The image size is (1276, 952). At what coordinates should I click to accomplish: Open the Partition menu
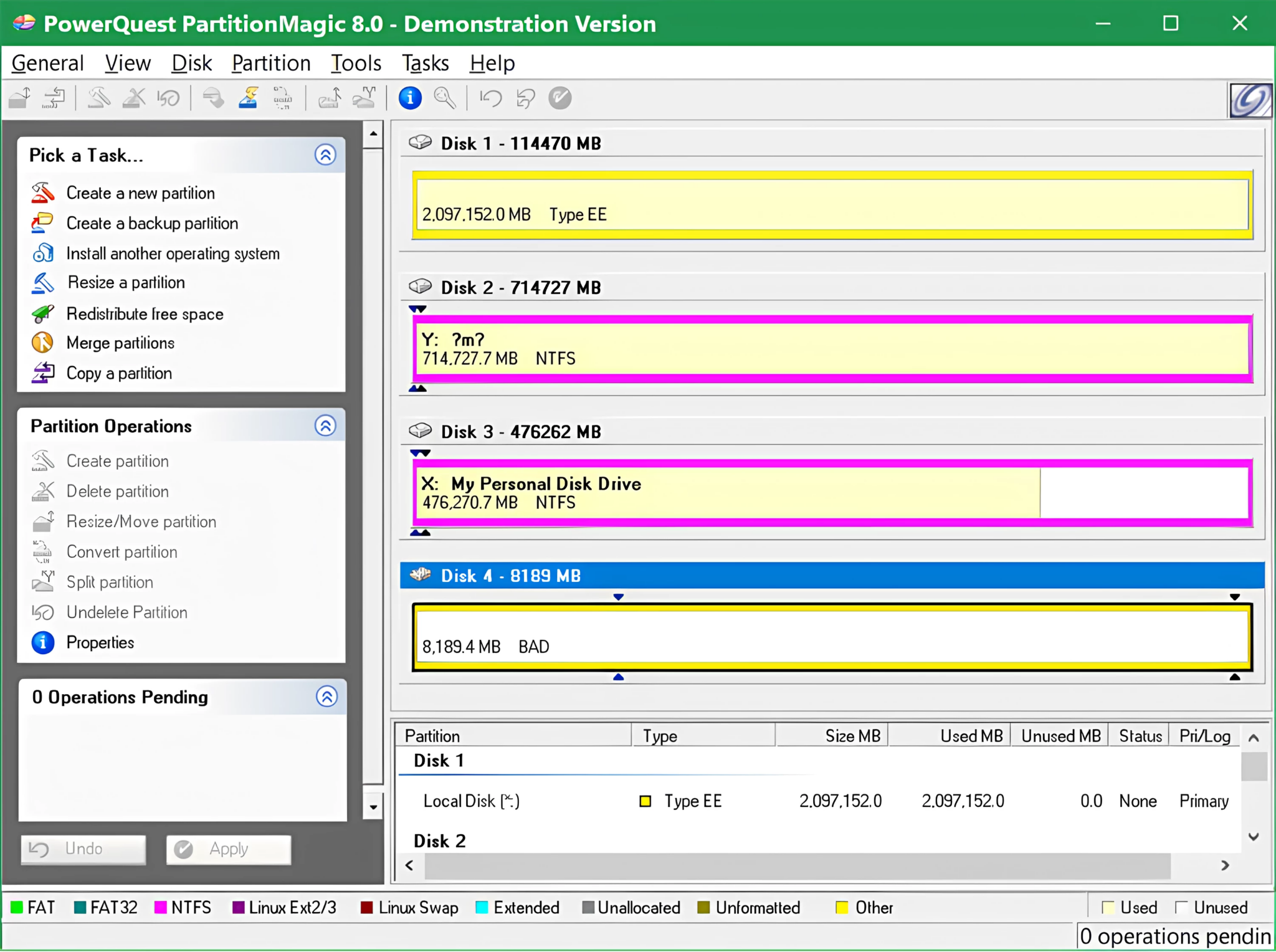pos(270,63)
